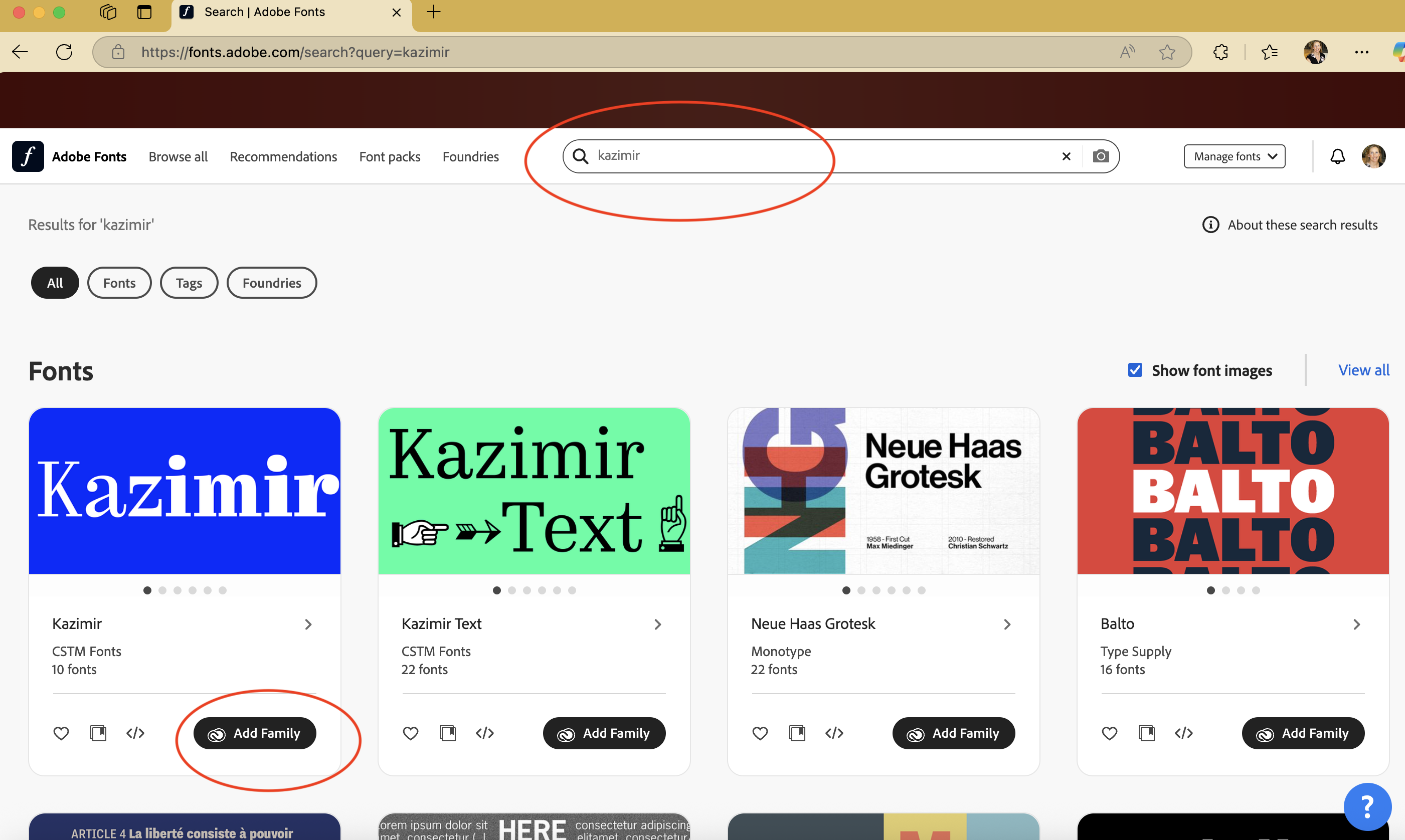
Task: Open a new browser tab
Action: pos(434,12)
